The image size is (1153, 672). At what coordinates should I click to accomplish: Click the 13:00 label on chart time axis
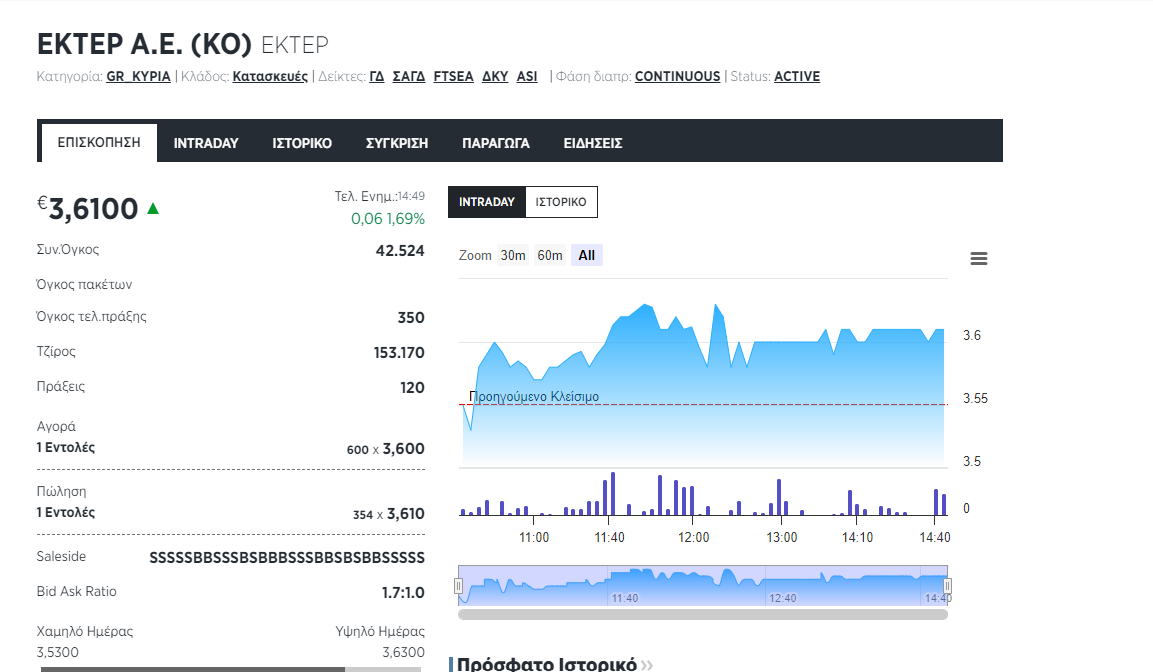(x=782, y=537)
